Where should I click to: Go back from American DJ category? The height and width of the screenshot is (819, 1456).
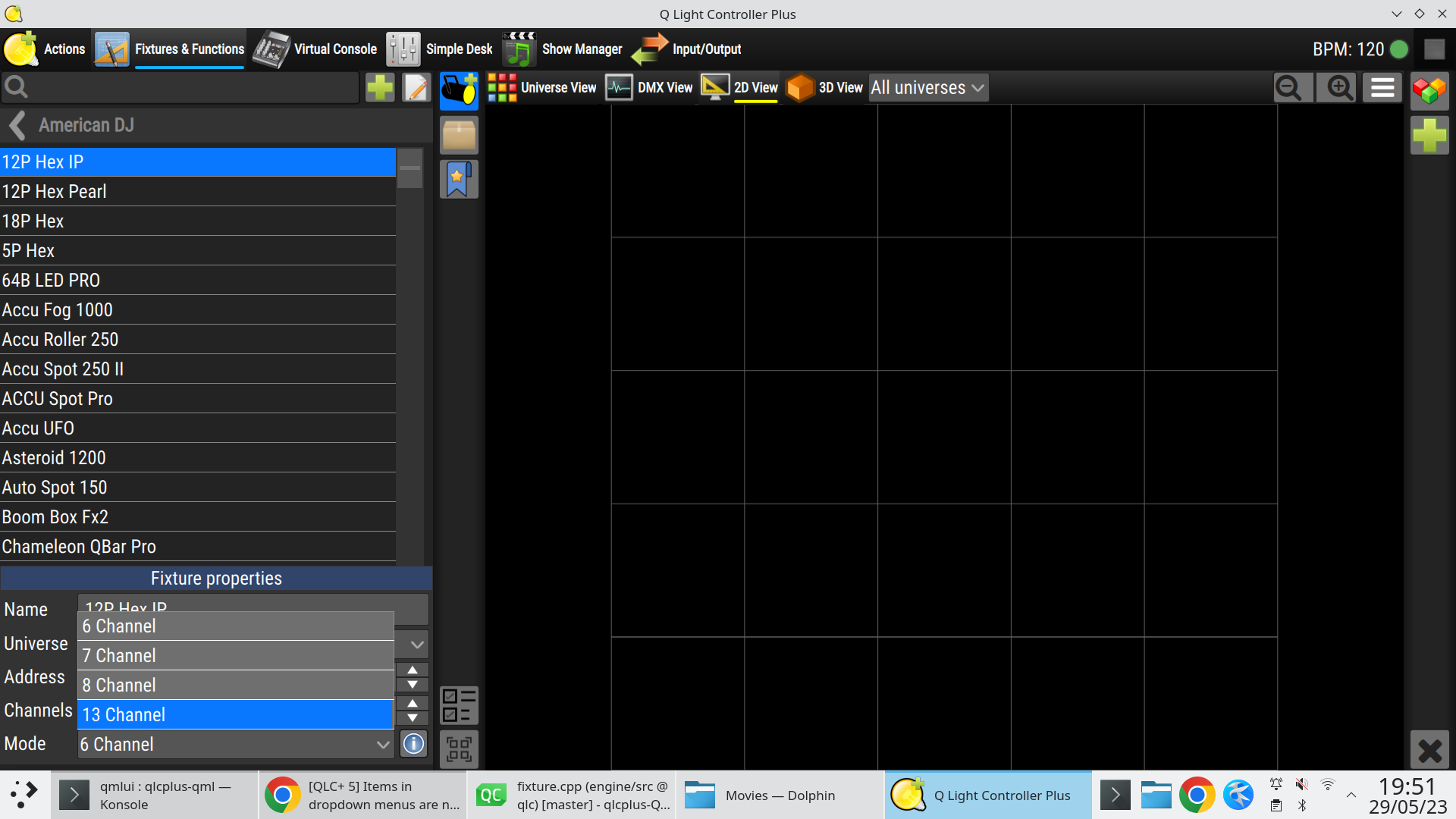tap(16, 125)
